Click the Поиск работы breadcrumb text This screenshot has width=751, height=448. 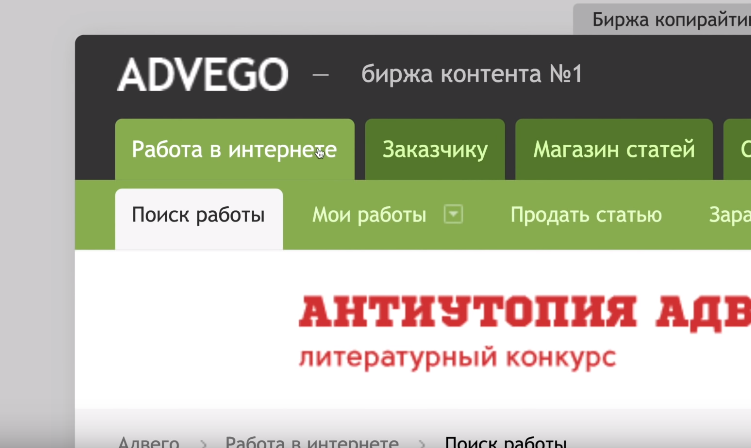tap(506, 442)
